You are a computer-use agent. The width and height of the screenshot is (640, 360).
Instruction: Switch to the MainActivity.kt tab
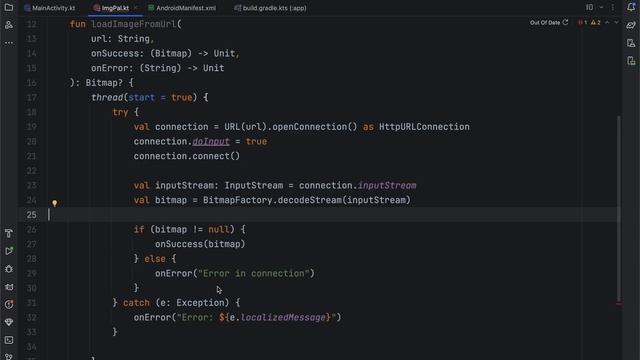point(49,8)
